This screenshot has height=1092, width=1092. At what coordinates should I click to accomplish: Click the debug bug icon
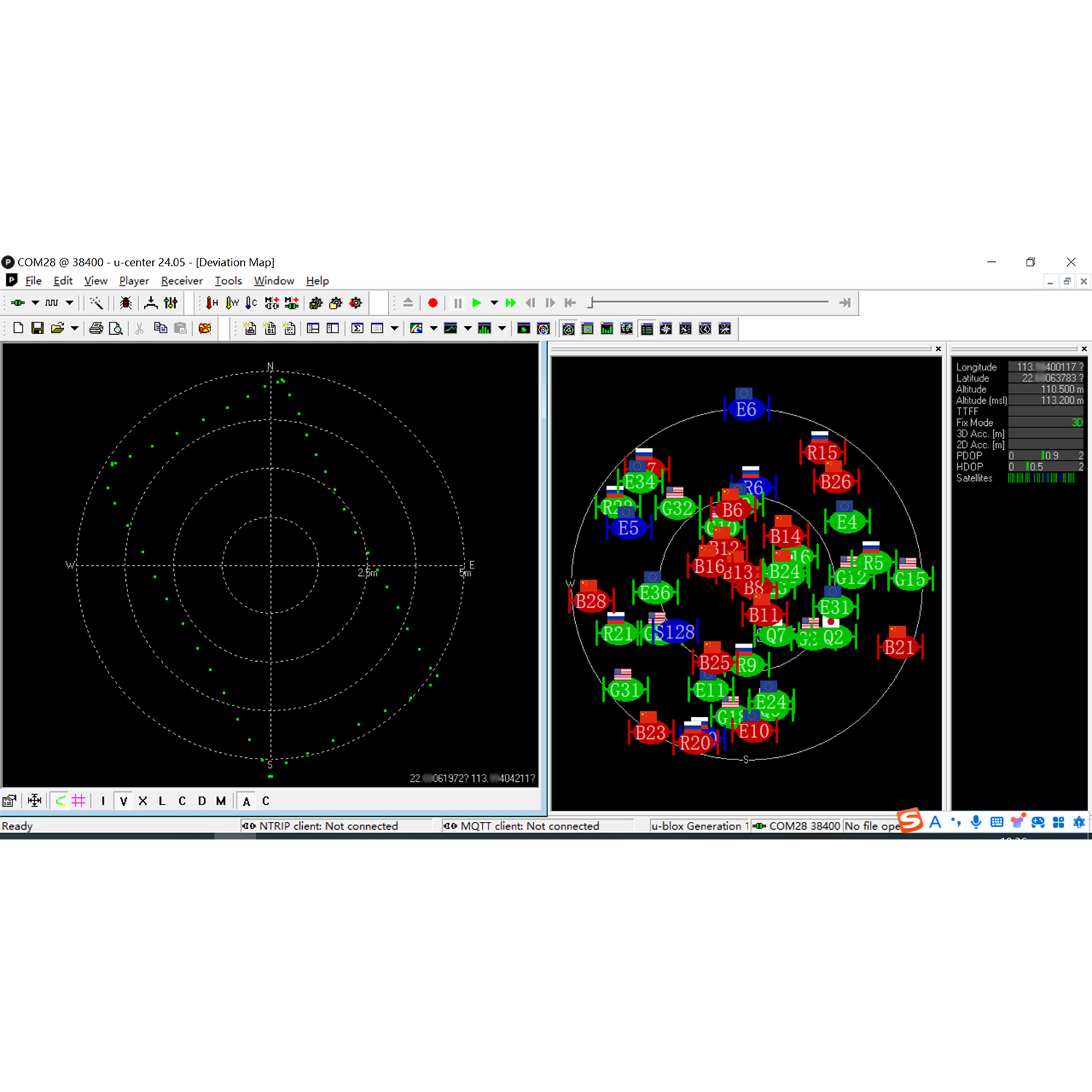[126, 303]
